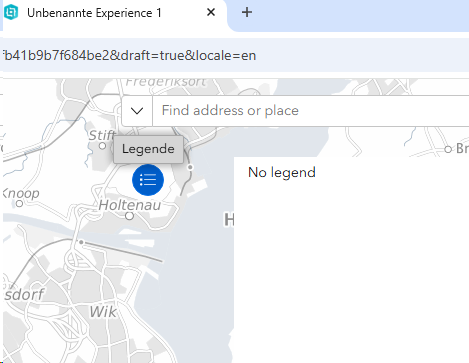Click the browser address bar URL
The width and height of the screenshot is (469, 363).
[129, 55]
